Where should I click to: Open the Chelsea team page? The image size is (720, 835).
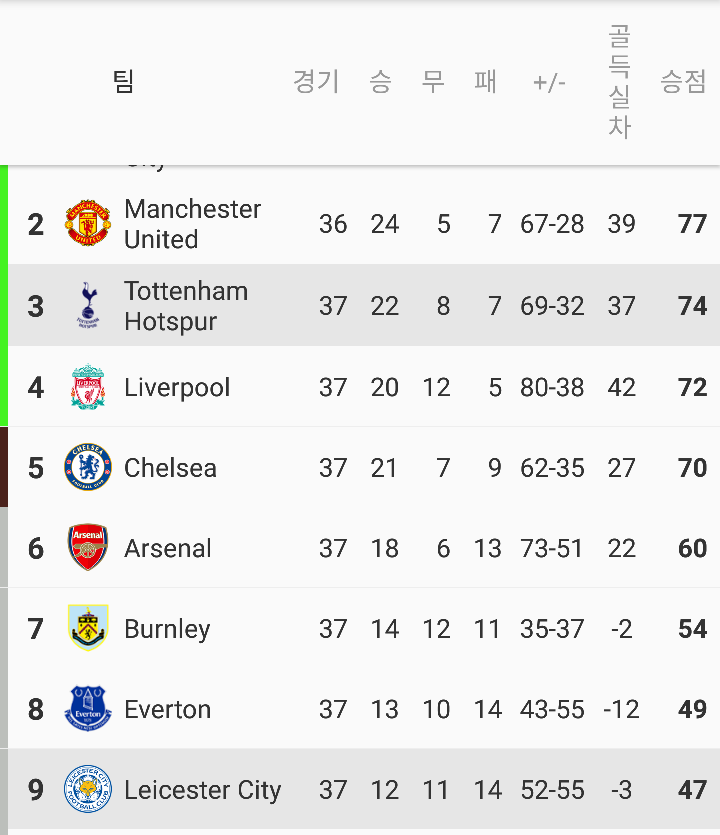point(170,468)
